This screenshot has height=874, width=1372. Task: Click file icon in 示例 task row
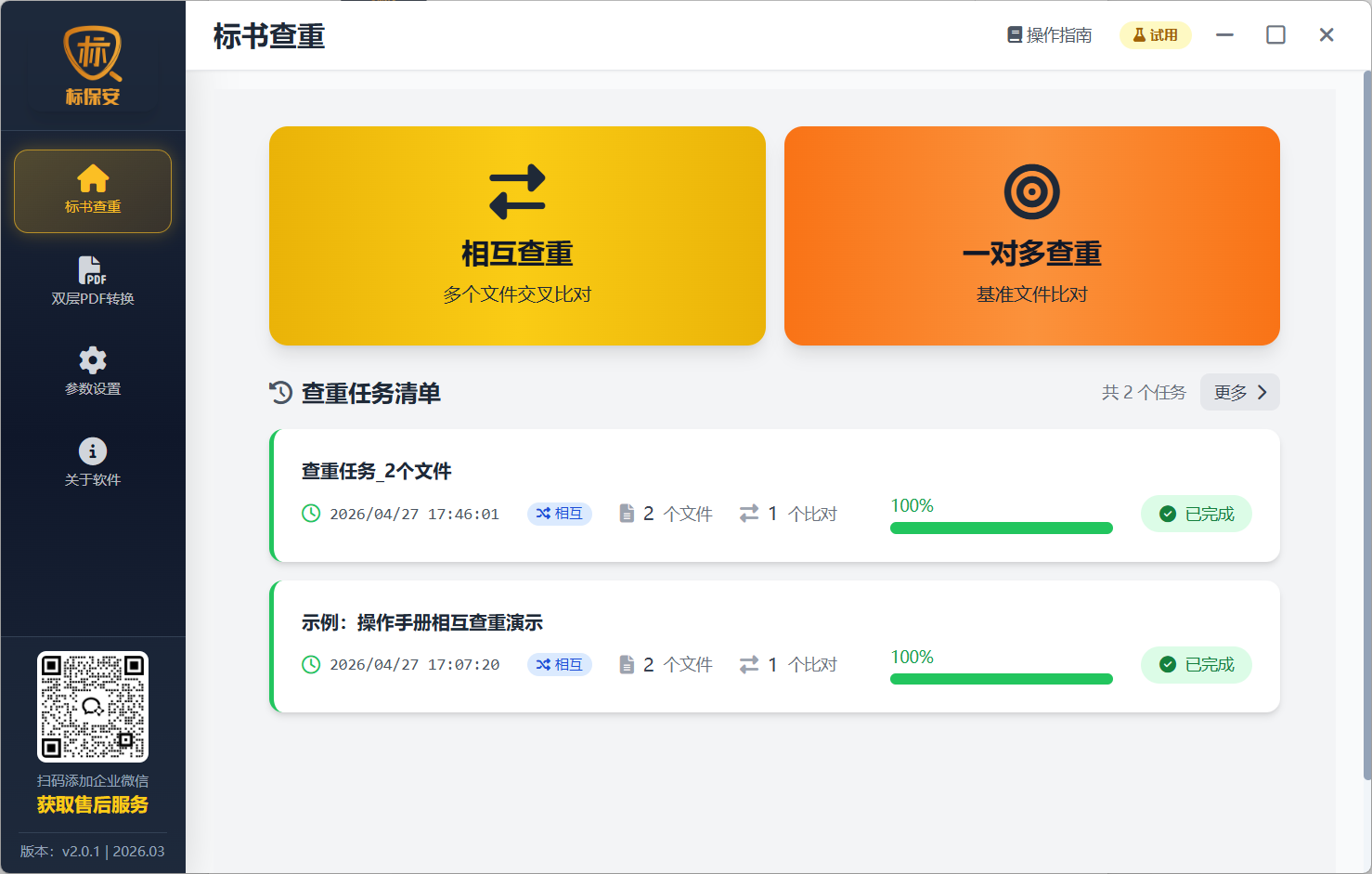(x=627, y=665)
